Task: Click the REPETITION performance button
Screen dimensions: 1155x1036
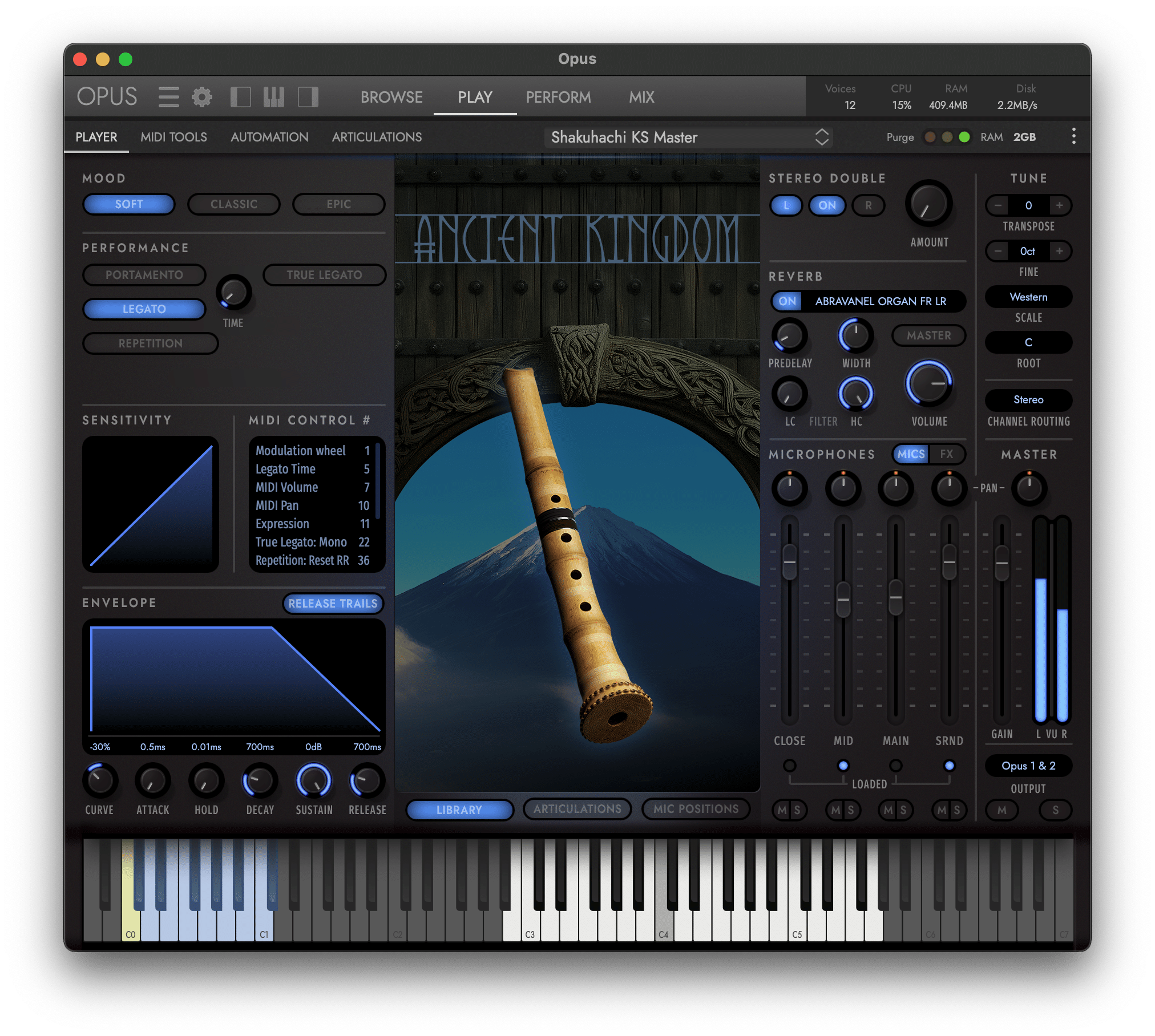Action: [151, 343]
